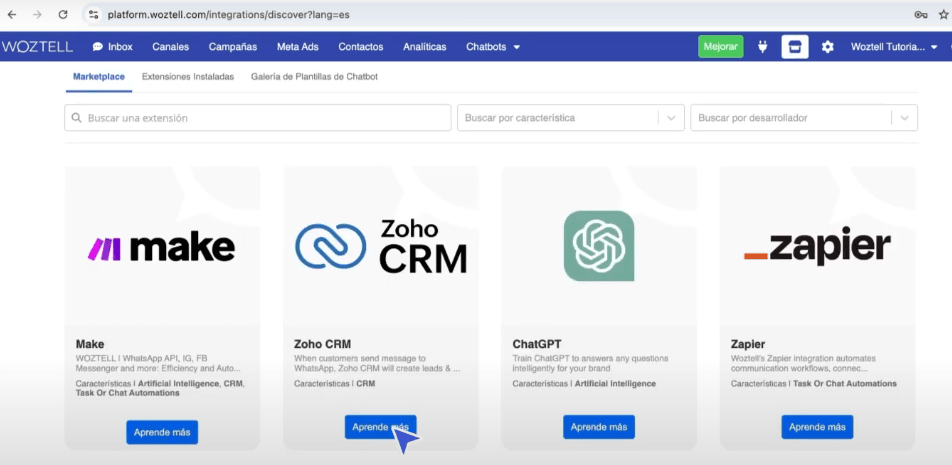
Task: Open Meta Ads section
Action: pyautogui.click(x=298, y=47)
